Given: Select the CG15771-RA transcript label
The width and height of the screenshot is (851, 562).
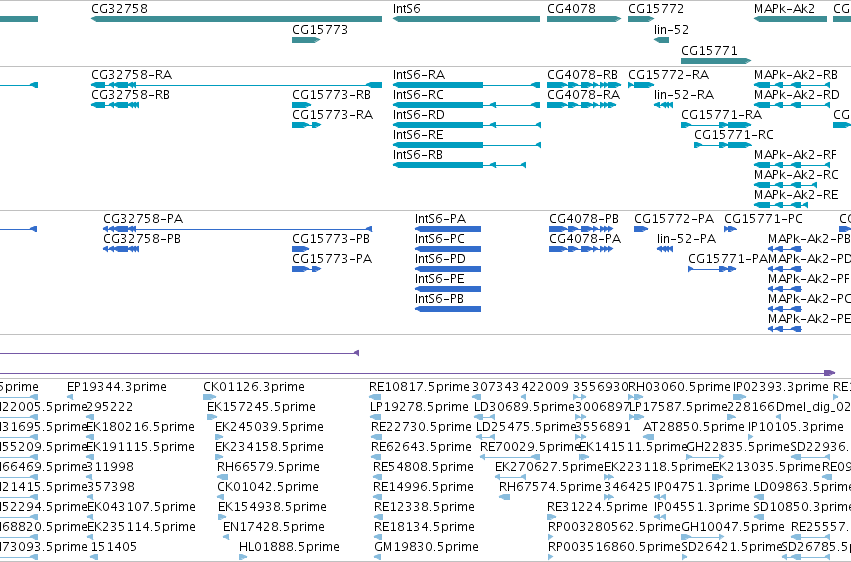Looking at the screenshot, I should pyautogui.click(x=721, y=115).
